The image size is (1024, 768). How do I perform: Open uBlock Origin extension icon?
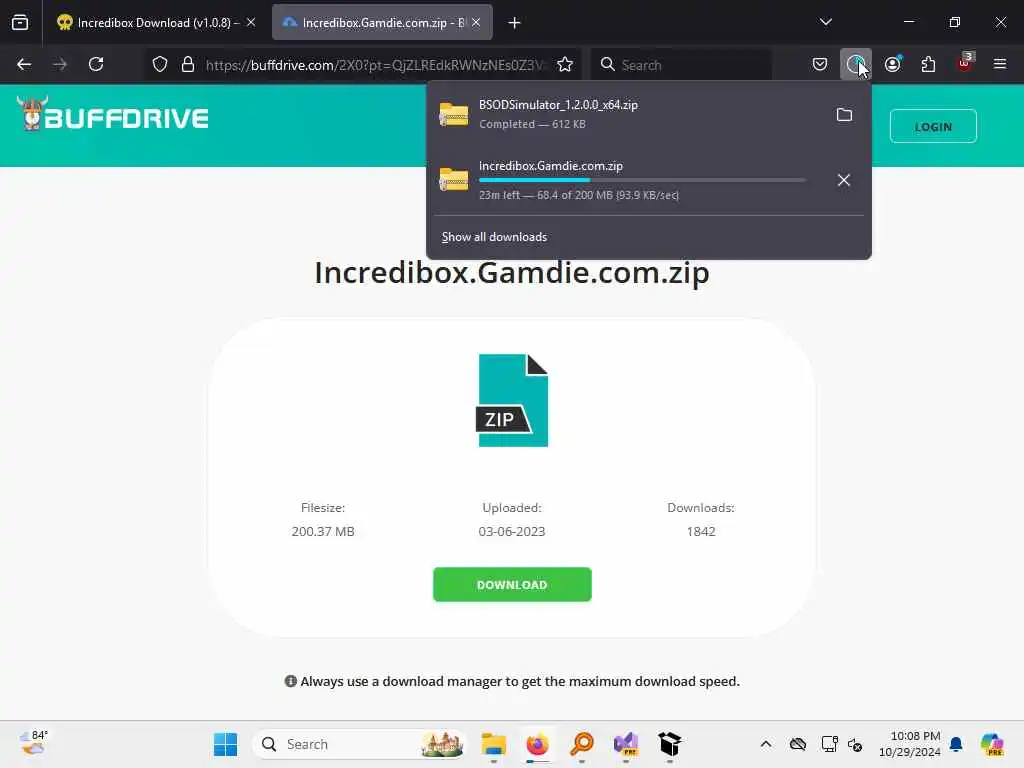pyautogui.click(x=965, y=65)
